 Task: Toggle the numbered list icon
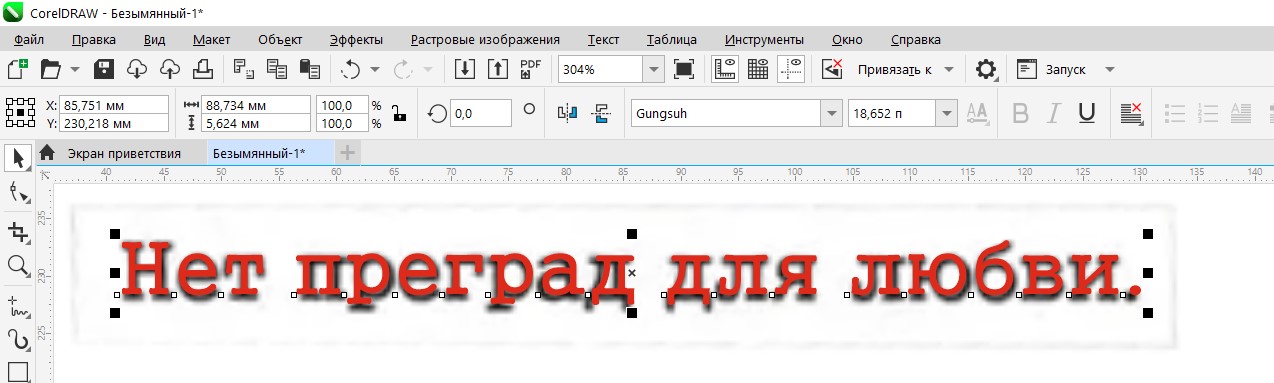[1209, 114]
